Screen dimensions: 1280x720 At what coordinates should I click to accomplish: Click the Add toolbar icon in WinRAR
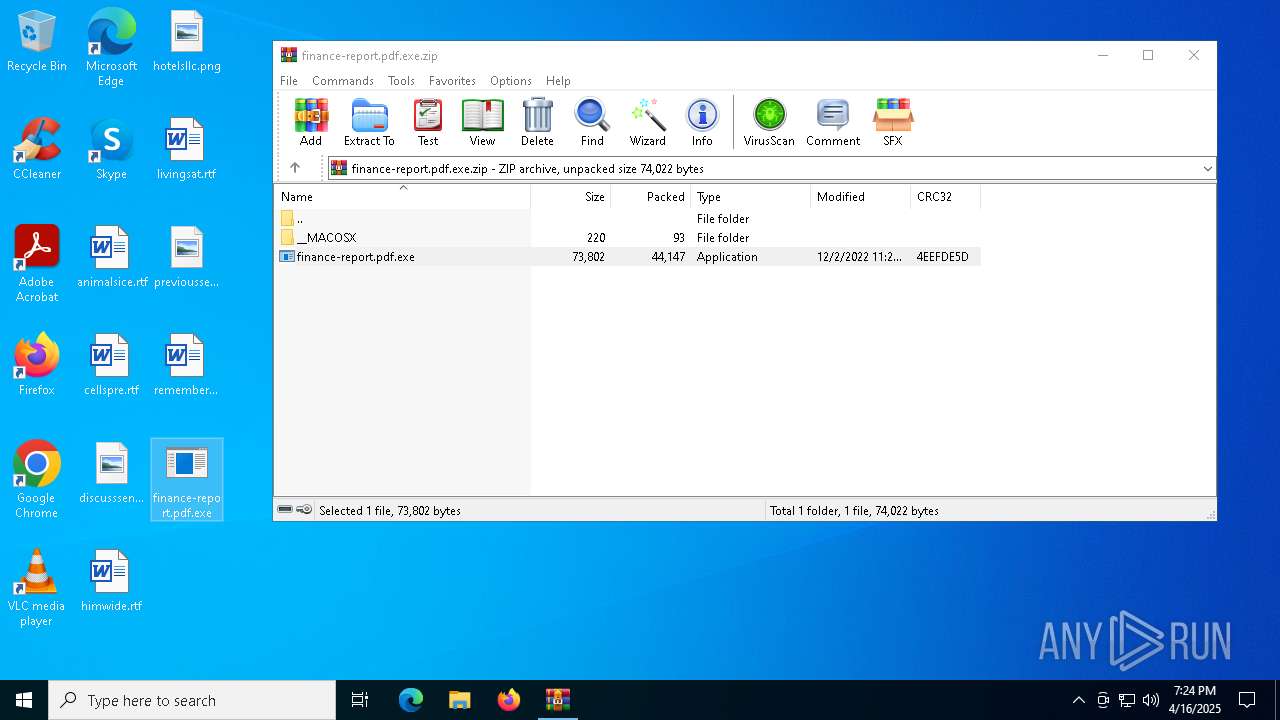pos(311,122)
